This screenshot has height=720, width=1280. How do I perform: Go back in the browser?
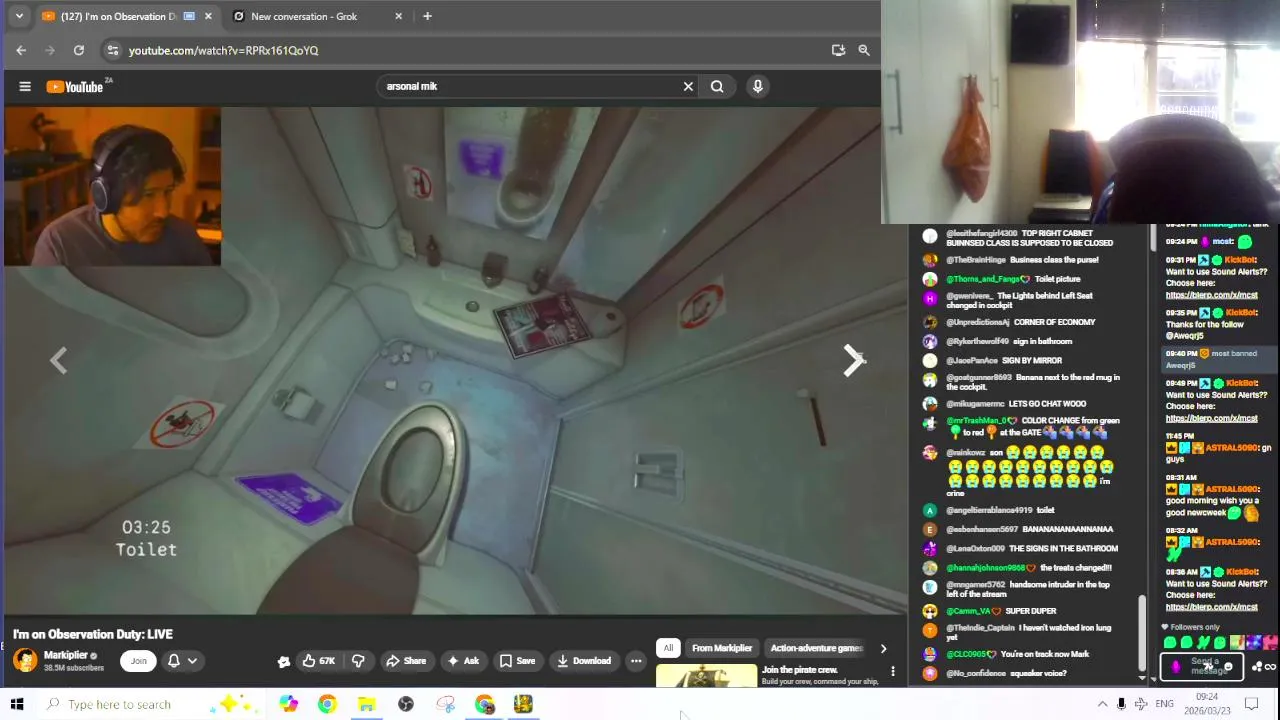[x=21, y=50]
